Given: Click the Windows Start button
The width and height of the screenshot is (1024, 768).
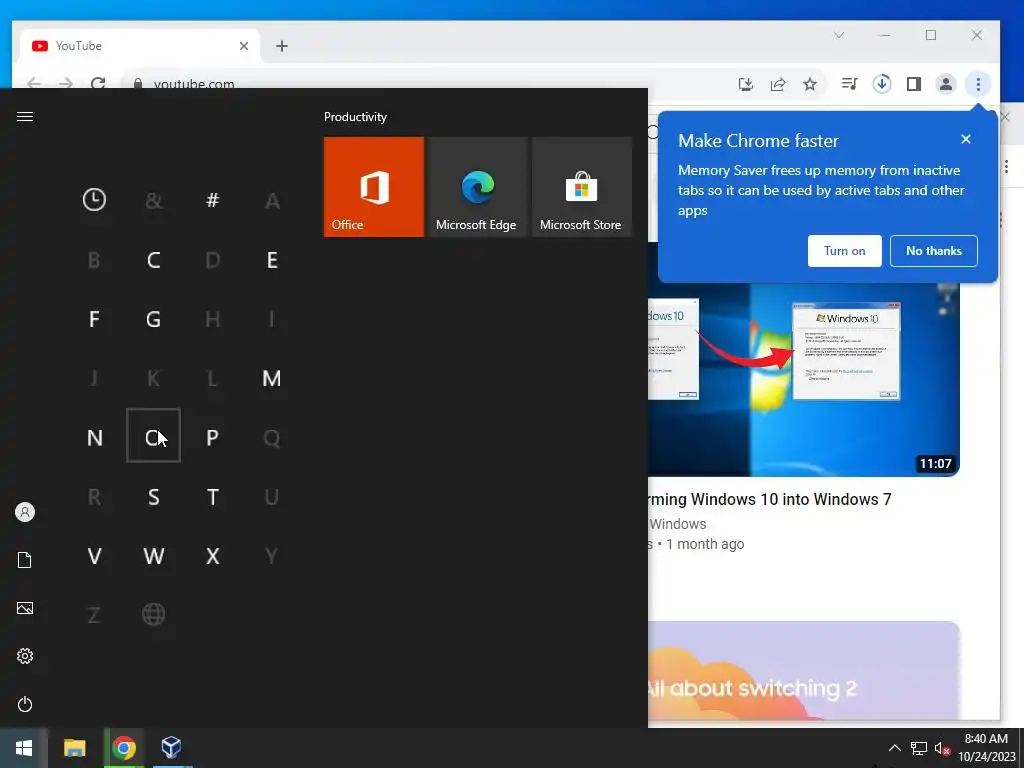Looking at the screenshot, I should tap(24, 748).
